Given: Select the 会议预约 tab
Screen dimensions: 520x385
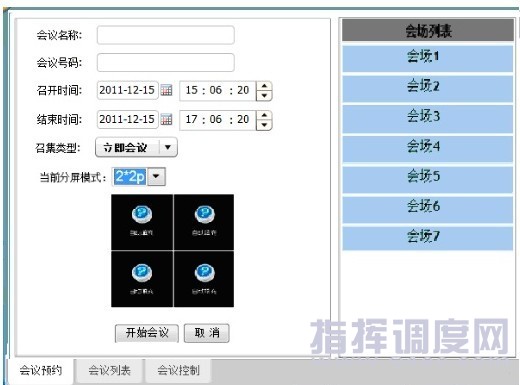Looking at the screenshot, I should 40,370.
